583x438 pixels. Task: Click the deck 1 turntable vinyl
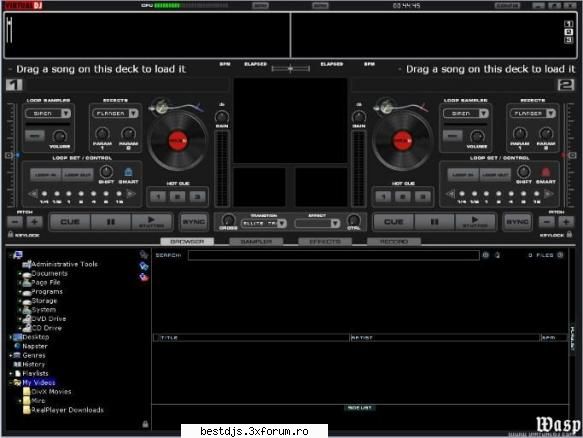click(x=178, y=141)
